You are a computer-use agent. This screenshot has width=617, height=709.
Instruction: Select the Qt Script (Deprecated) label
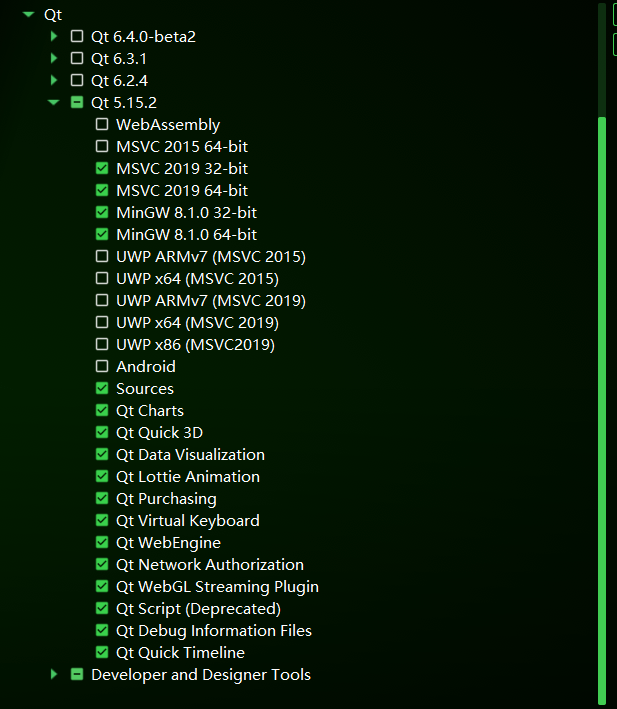coord(198,609)
